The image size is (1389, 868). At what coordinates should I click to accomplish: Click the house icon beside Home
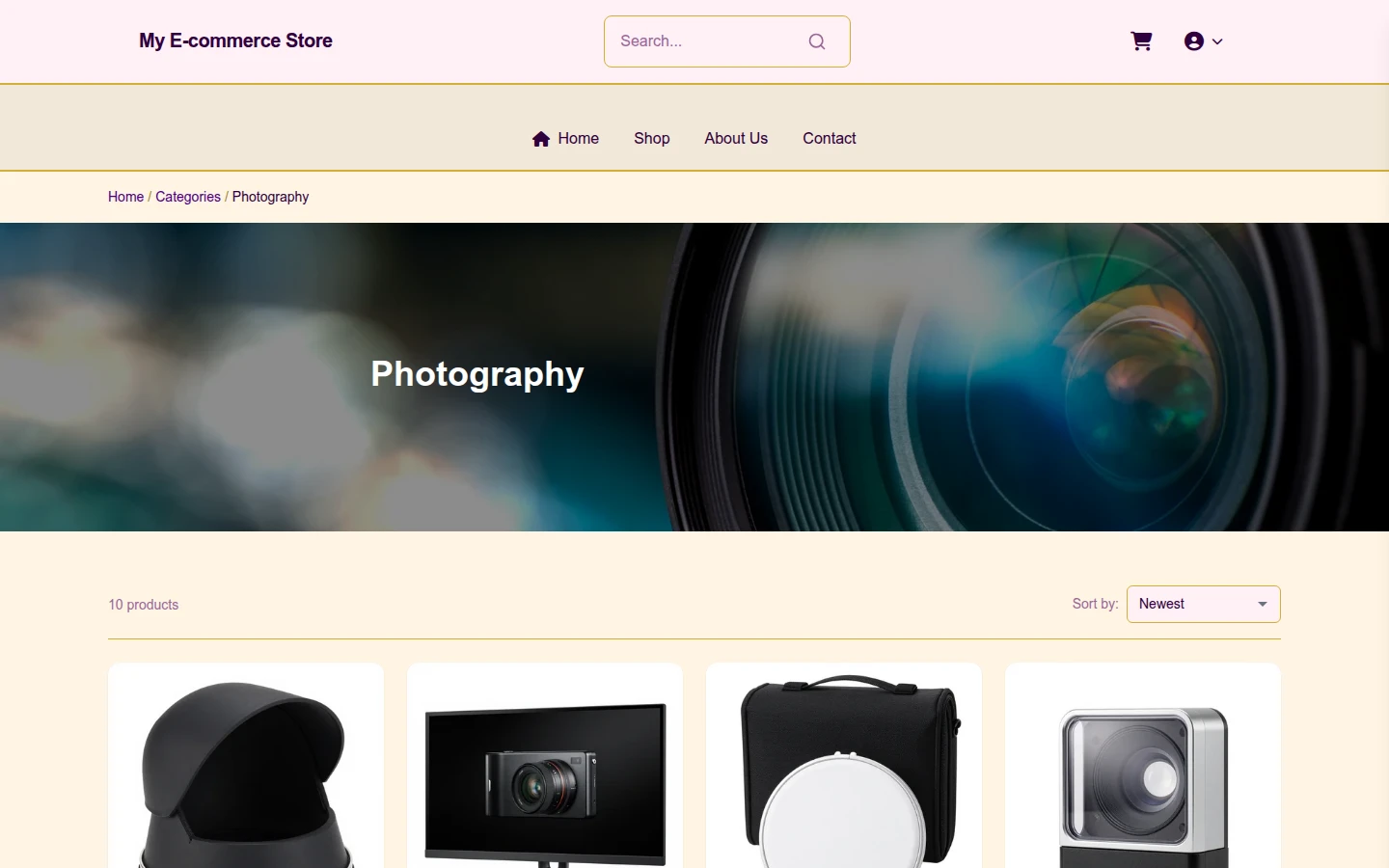(541, 139)
